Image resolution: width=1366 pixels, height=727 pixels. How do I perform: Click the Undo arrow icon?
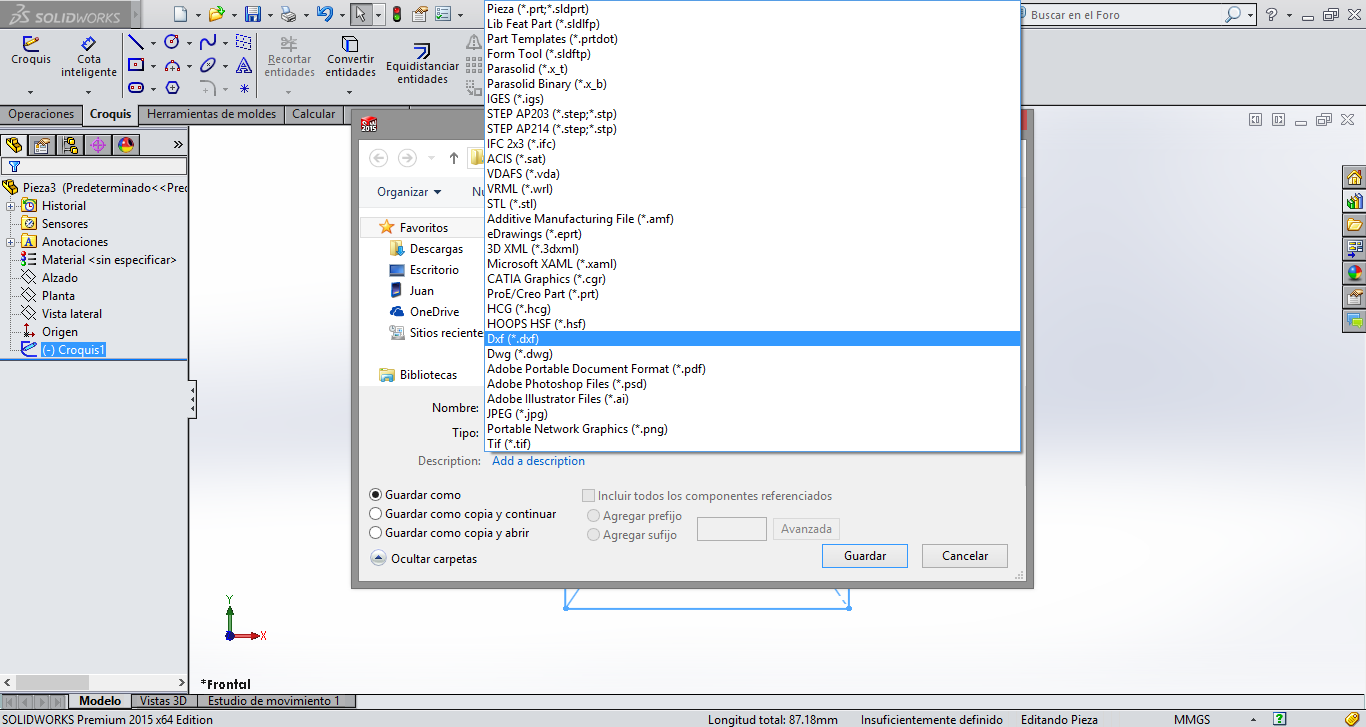coord(324,14)
